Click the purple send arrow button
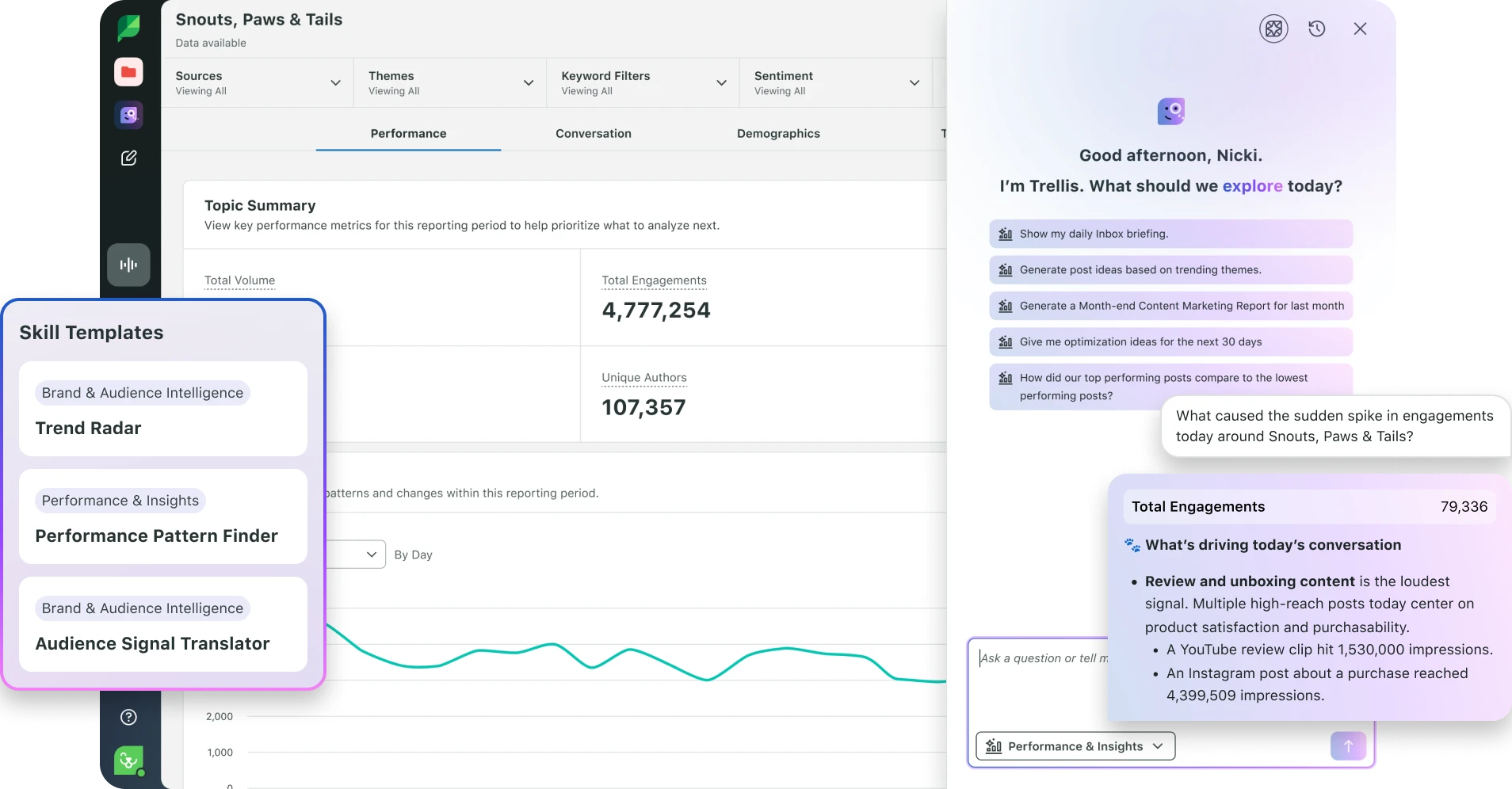This screenshot has height=789, width=1512. (1348, 745)
